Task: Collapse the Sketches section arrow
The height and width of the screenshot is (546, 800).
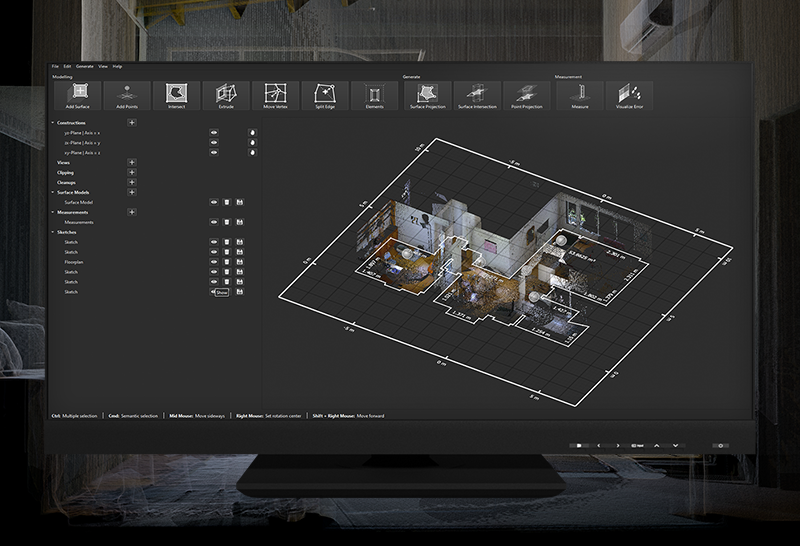Action: click(x=53, y=232)
